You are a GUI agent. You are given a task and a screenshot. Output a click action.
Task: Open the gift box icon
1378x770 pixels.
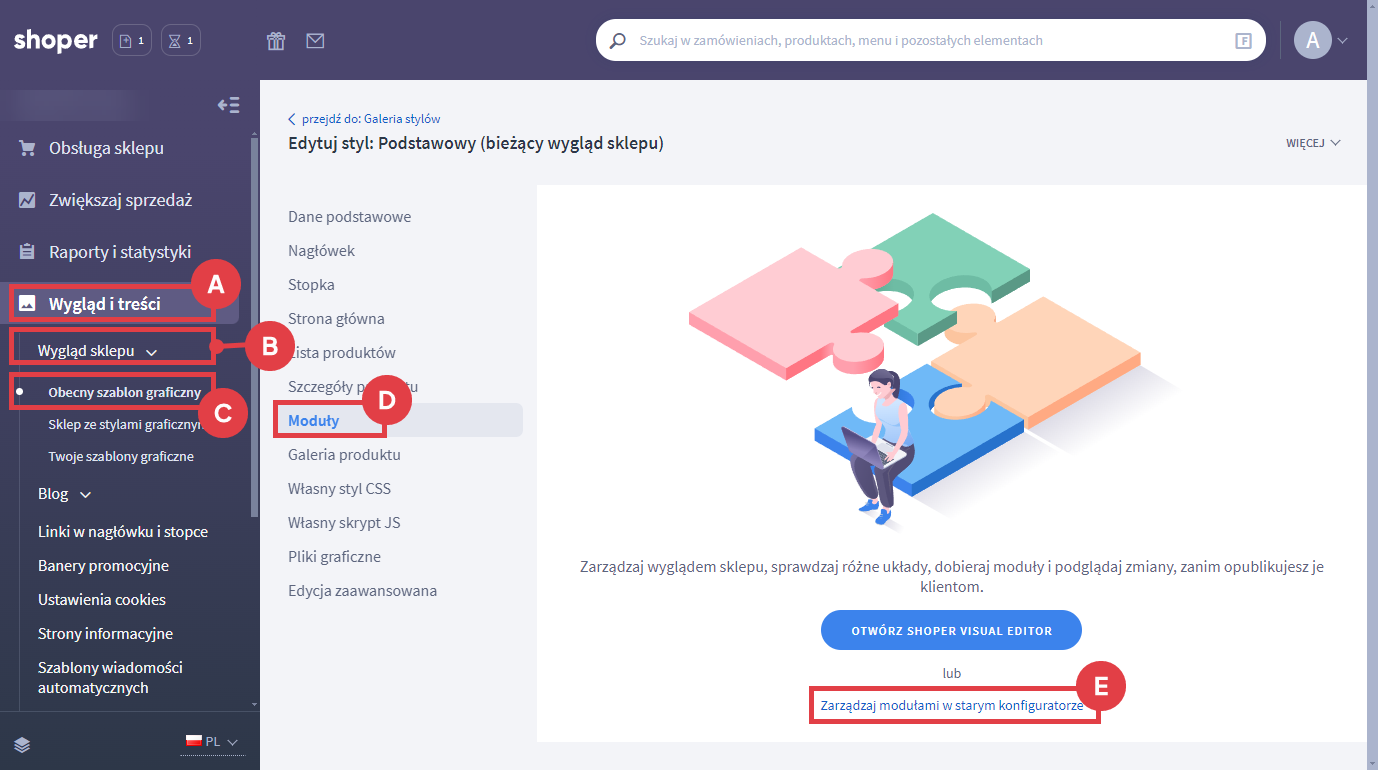tap(276, 41)
